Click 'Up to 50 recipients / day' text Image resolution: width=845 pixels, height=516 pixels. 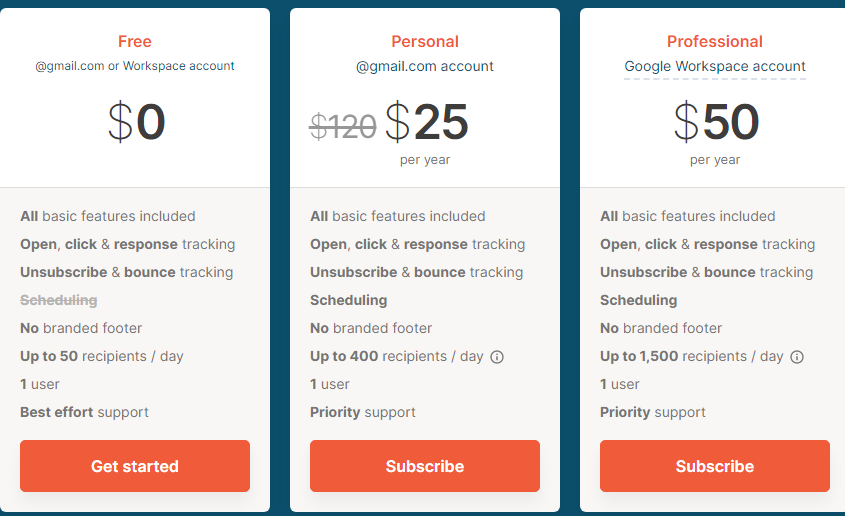point(102,356)
